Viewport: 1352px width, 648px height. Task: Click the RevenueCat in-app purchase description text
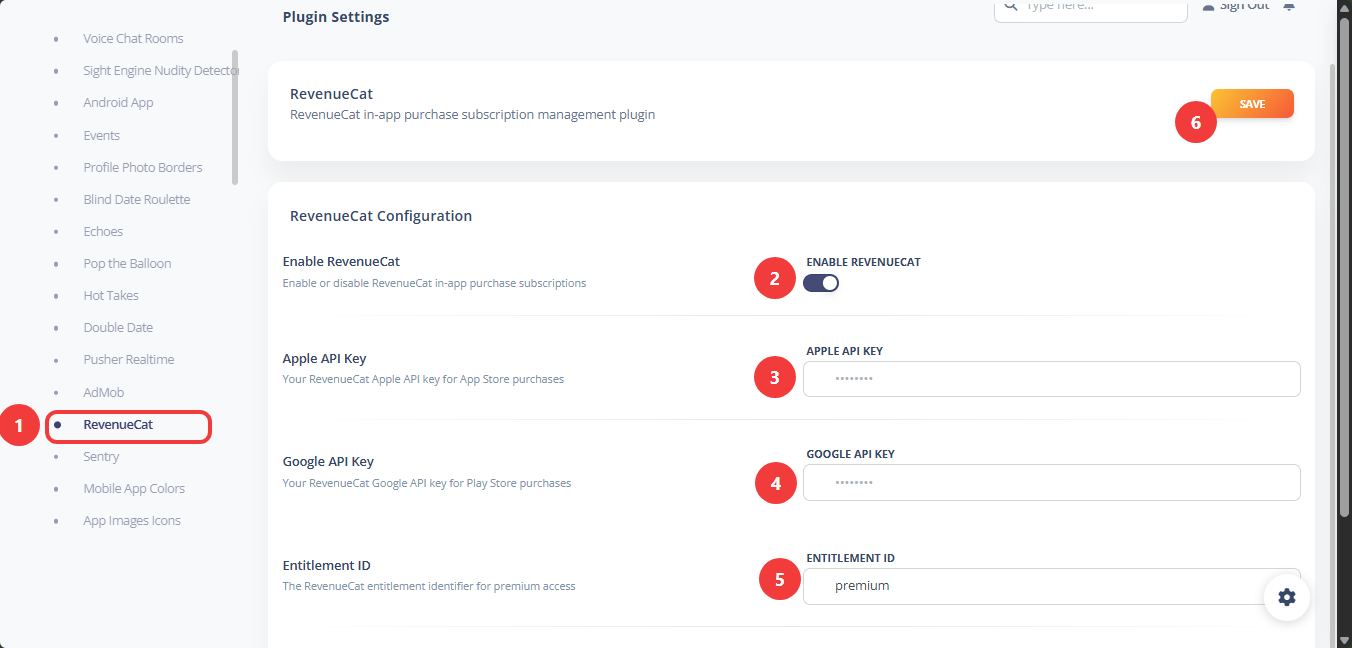[x=472, y=115]
